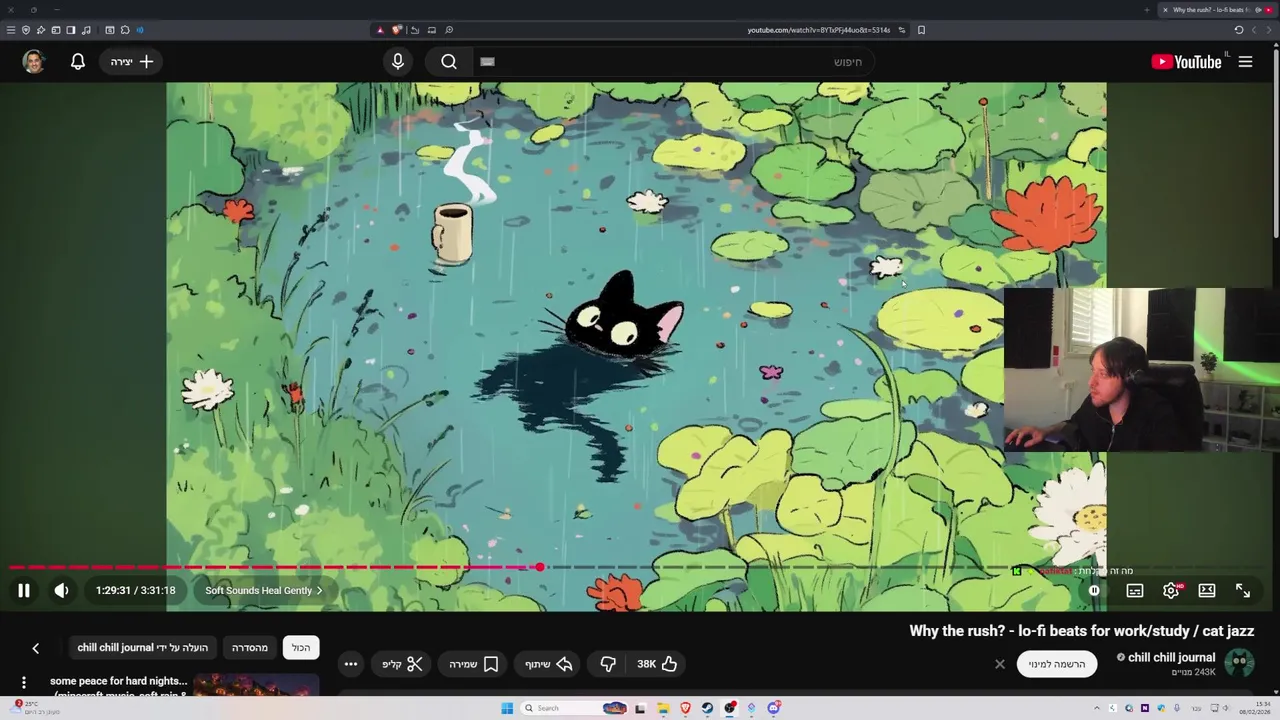
Task: Show hidden system tray icons chevron
Action: click(x=1097, y=708)
